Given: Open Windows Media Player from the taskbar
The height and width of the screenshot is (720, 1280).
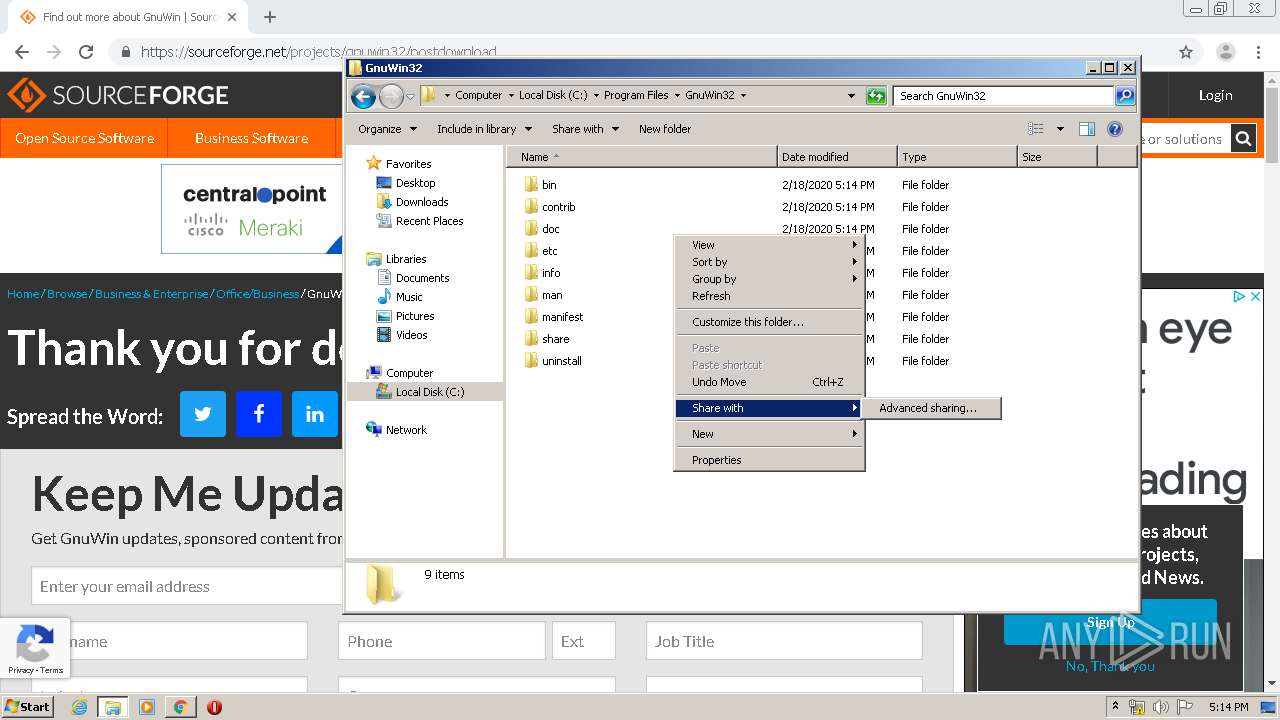Looking at the screenshot, I should click(x=147, y=707).
